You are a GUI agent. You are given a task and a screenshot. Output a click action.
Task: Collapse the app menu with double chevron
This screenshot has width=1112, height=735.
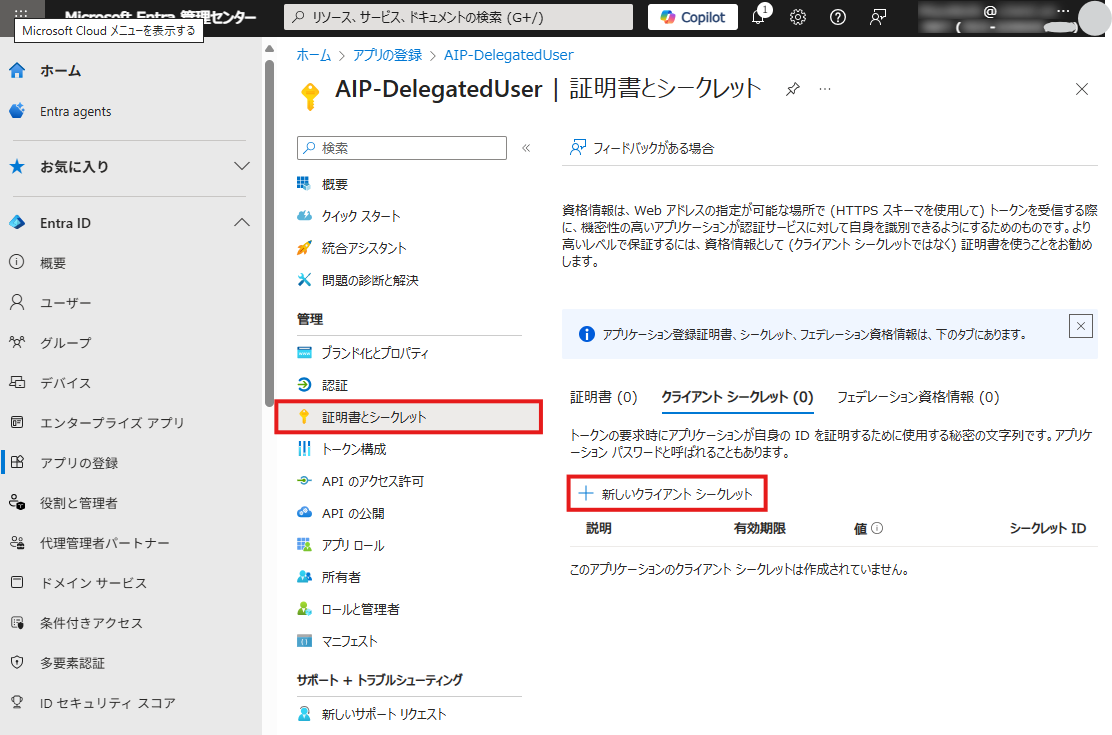[x=526, y=148]
